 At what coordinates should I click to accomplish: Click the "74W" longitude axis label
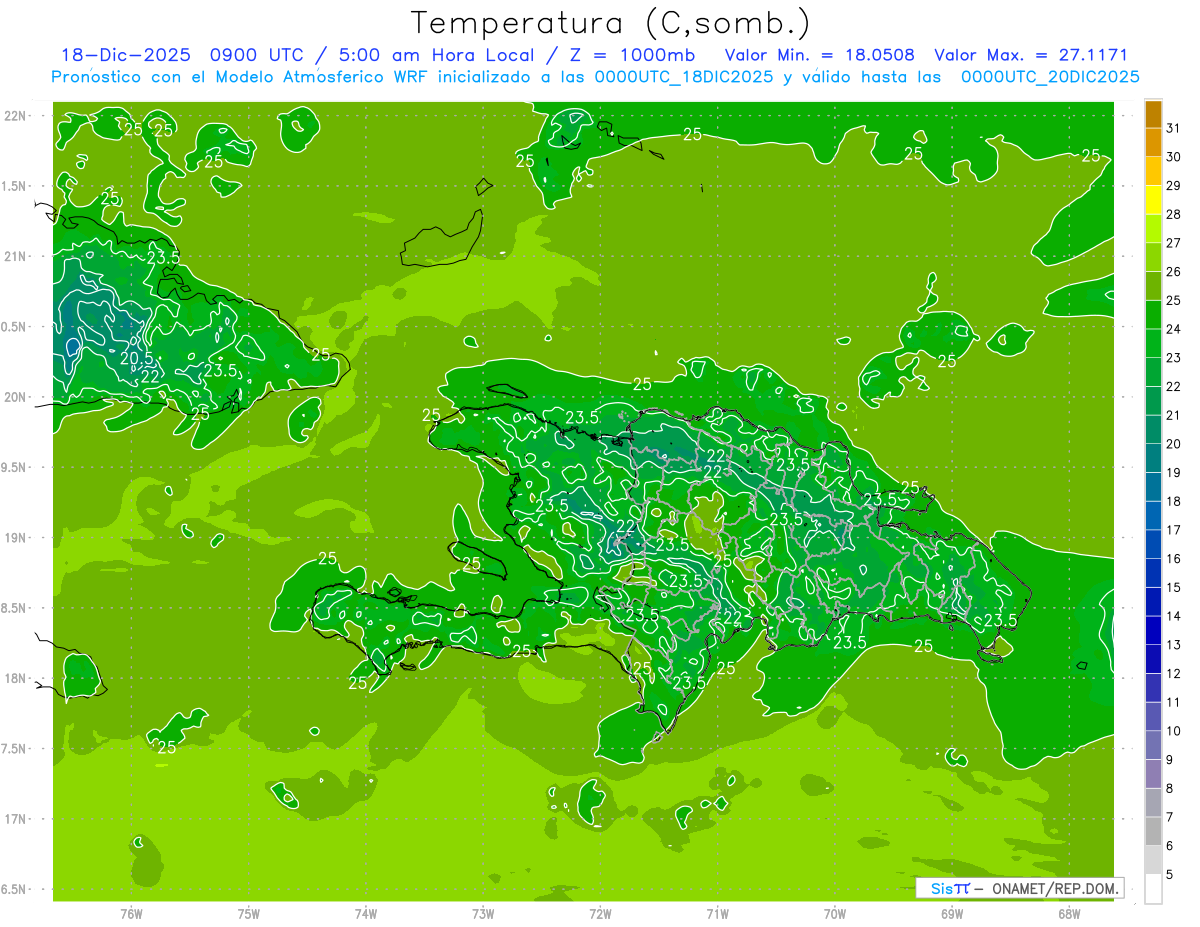pyautogui.click(x=366, y=913)
